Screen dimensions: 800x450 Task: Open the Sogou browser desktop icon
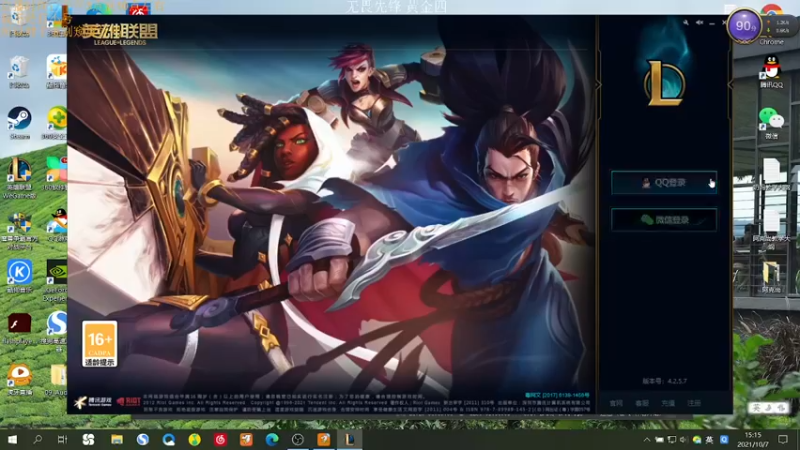point(56,331)
